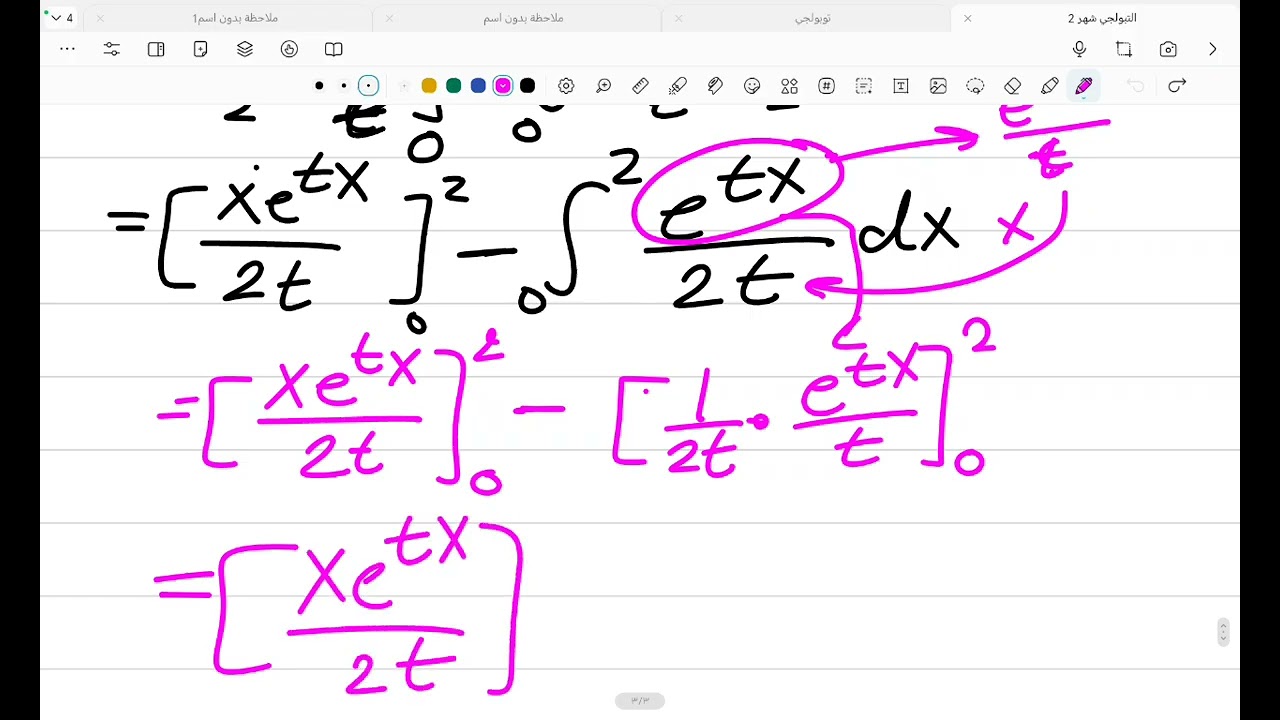Viewport: 1280px width, 720px height.
Task: Collapse the toolbar with the right chevron
Action: (1212, 49)
